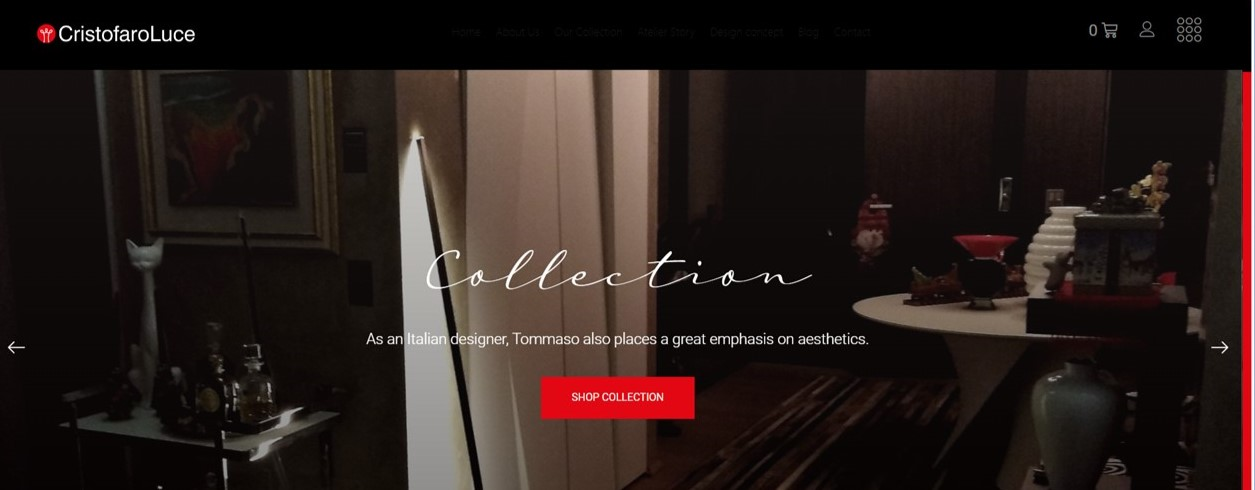Go to previous slide with left arrow
The image size is (1255, 490).
coord(16,347)
